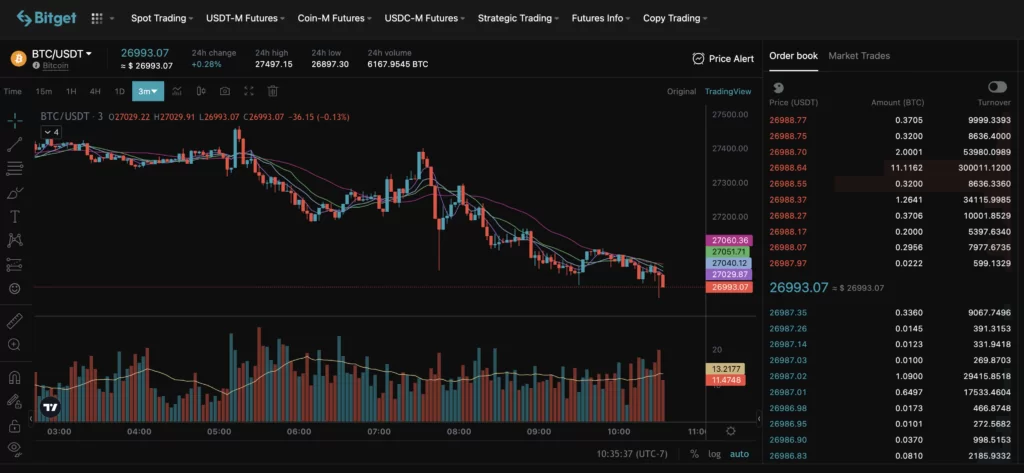Viewport: 1024px width, 473px height.
Task: Expand the USDT-M Futures menu
Action: pyautogui.click(x=246, y=18)
